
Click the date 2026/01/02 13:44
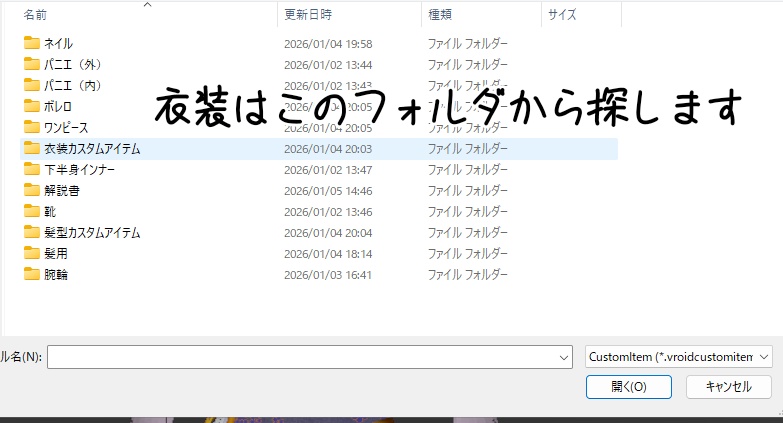[328, 65]
